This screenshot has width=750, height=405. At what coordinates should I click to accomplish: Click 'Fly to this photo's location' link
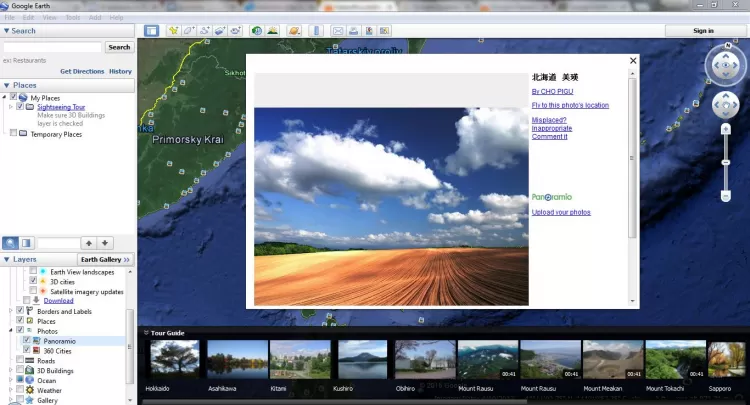[570, 105]
